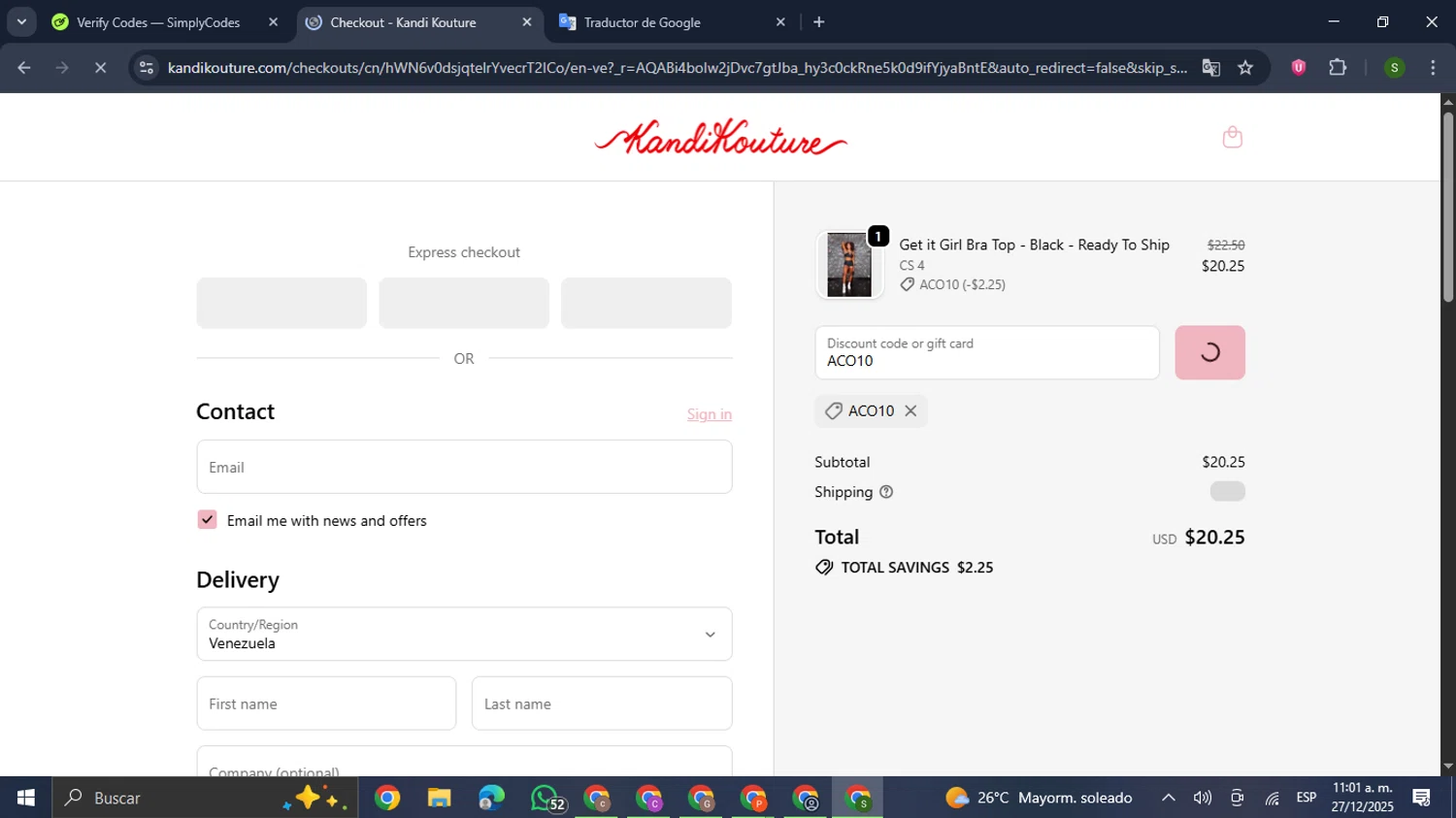This screenshot has width=1456, height=818.
Task: Click the Express checkout heading
Action: click(464, 252)
